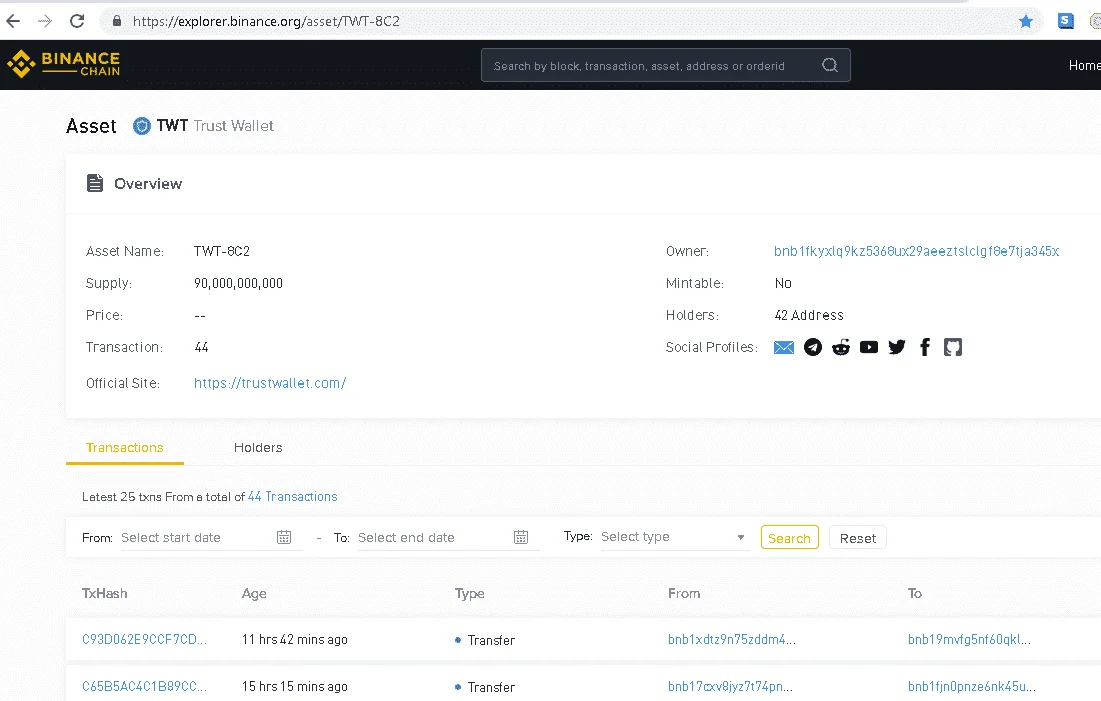Open the Home navigation item

[x=1084, y=65]
